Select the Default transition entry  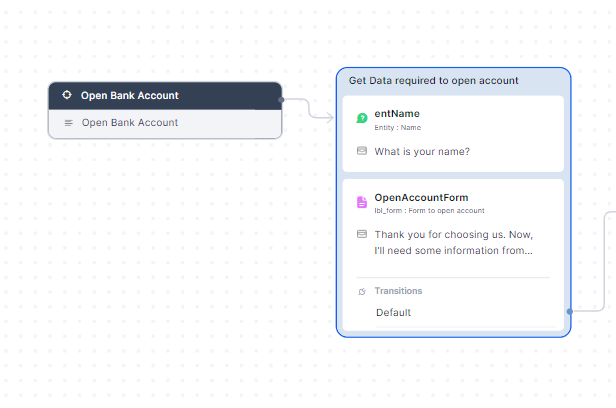(x=393, y=313)
